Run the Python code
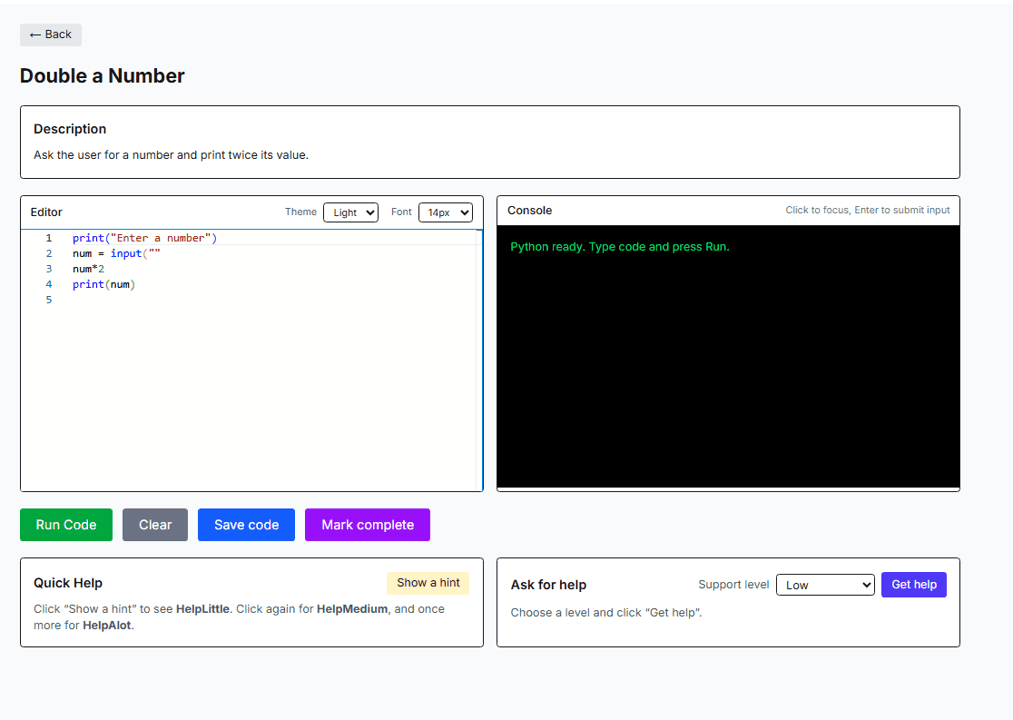The image size is (1013, 720). (66, 524)
